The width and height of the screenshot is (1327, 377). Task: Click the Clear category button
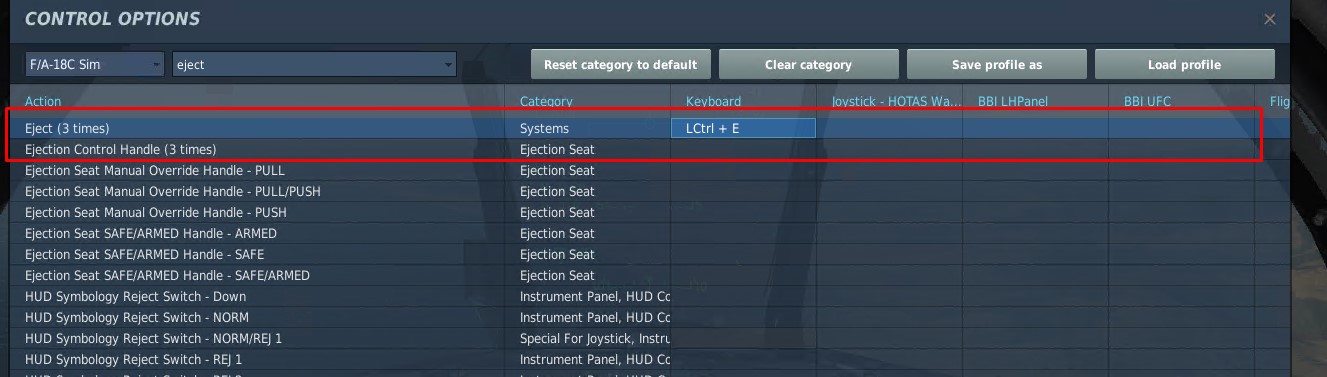(x=808, y=64)
